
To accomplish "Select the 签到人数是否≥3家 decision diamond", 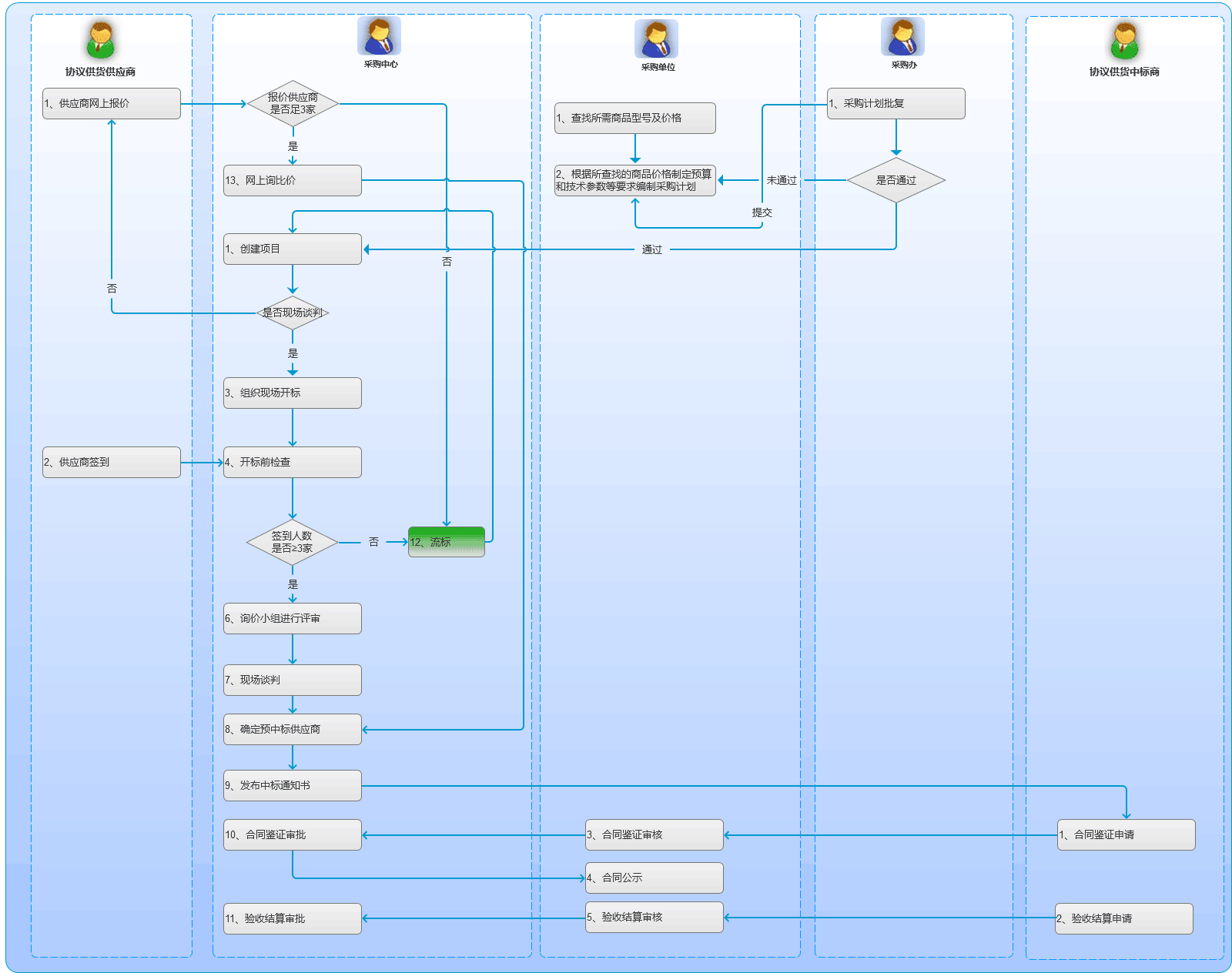I will coord(293,542).
